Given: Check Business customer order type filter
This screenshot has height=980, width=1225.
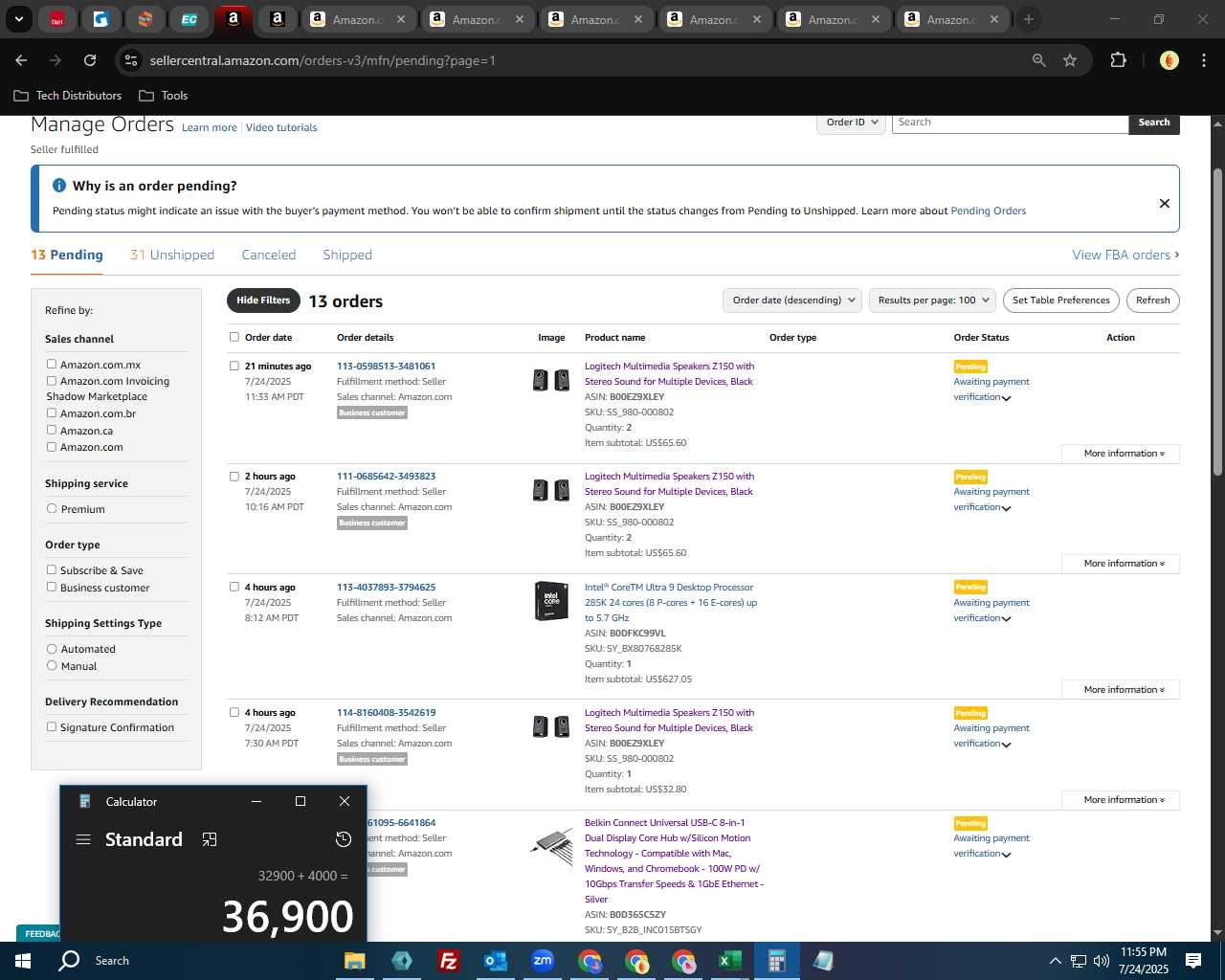Looking at the screenshot, I should point(52,587).
